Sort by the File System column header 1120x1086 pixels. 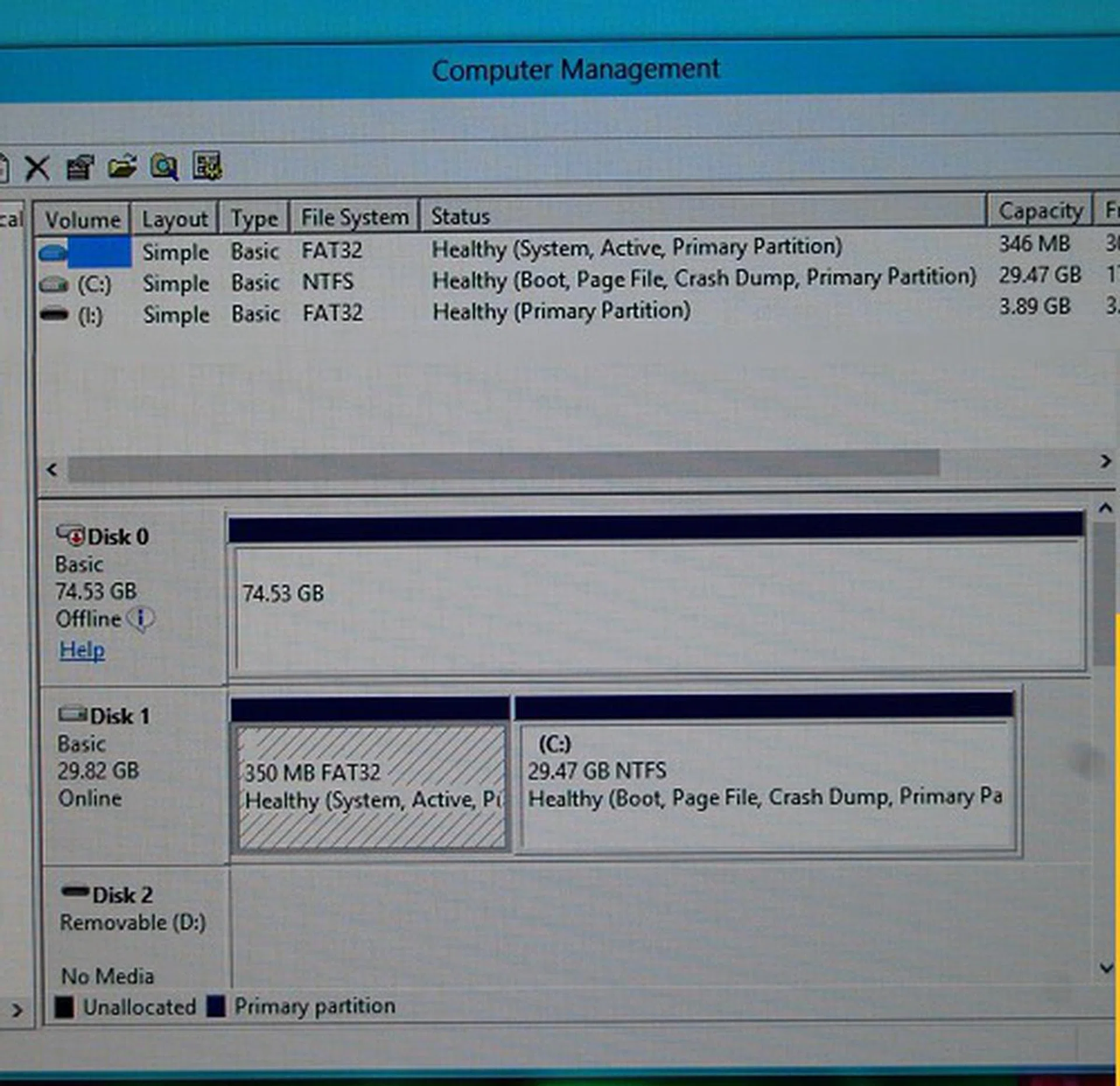tap(354, 218)
